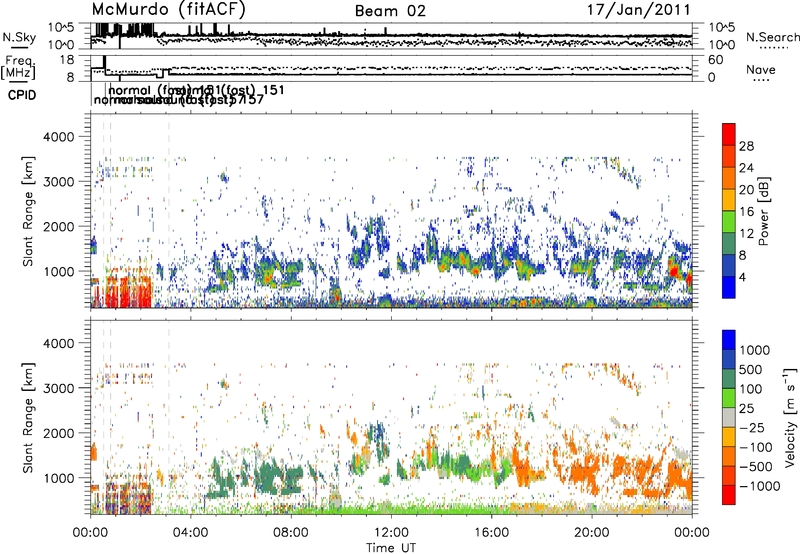
Task: Click the Freq. [MHz] axis label
Action: click(18, 68)
